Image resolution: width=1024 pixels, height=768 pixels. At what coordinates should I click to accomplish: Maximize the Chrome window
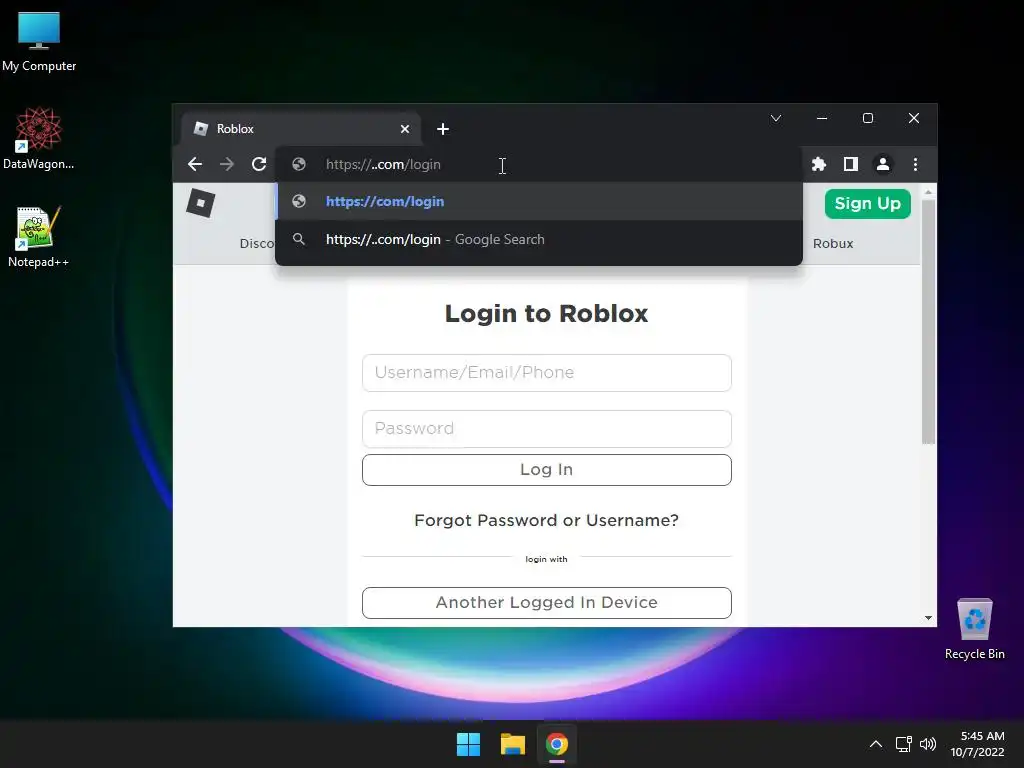click(x=868, y=118)
